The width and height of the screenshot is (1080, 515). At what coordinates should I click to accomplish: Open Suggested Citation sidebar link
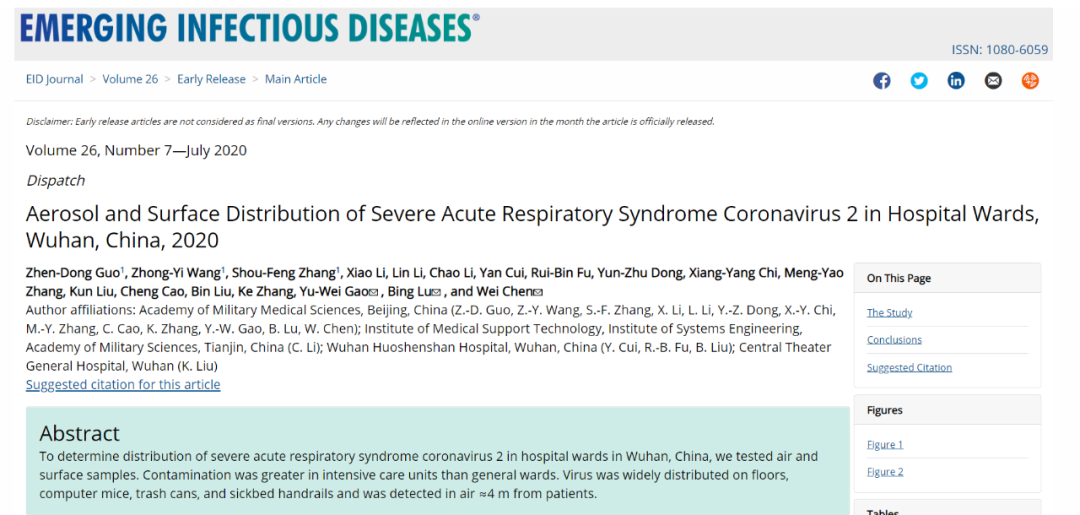point(909,368)
